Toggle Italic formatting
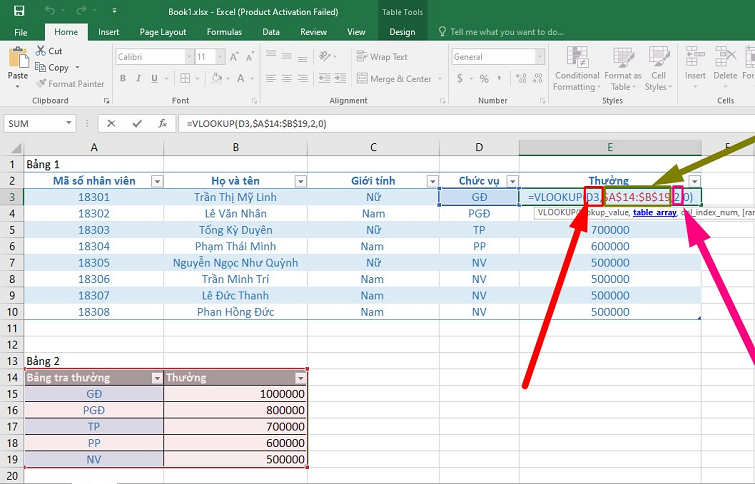The image size is (755, 484). pyautogui.click(x=138, y=78)
